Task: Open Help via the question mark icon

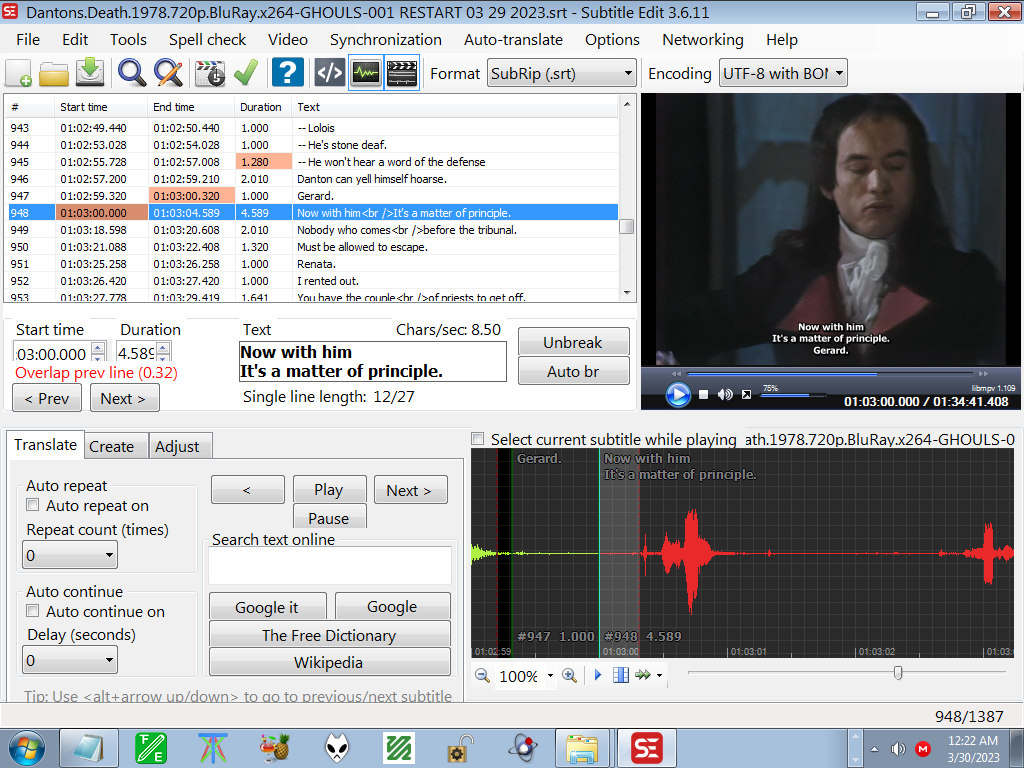Action: tap(287, 72)
